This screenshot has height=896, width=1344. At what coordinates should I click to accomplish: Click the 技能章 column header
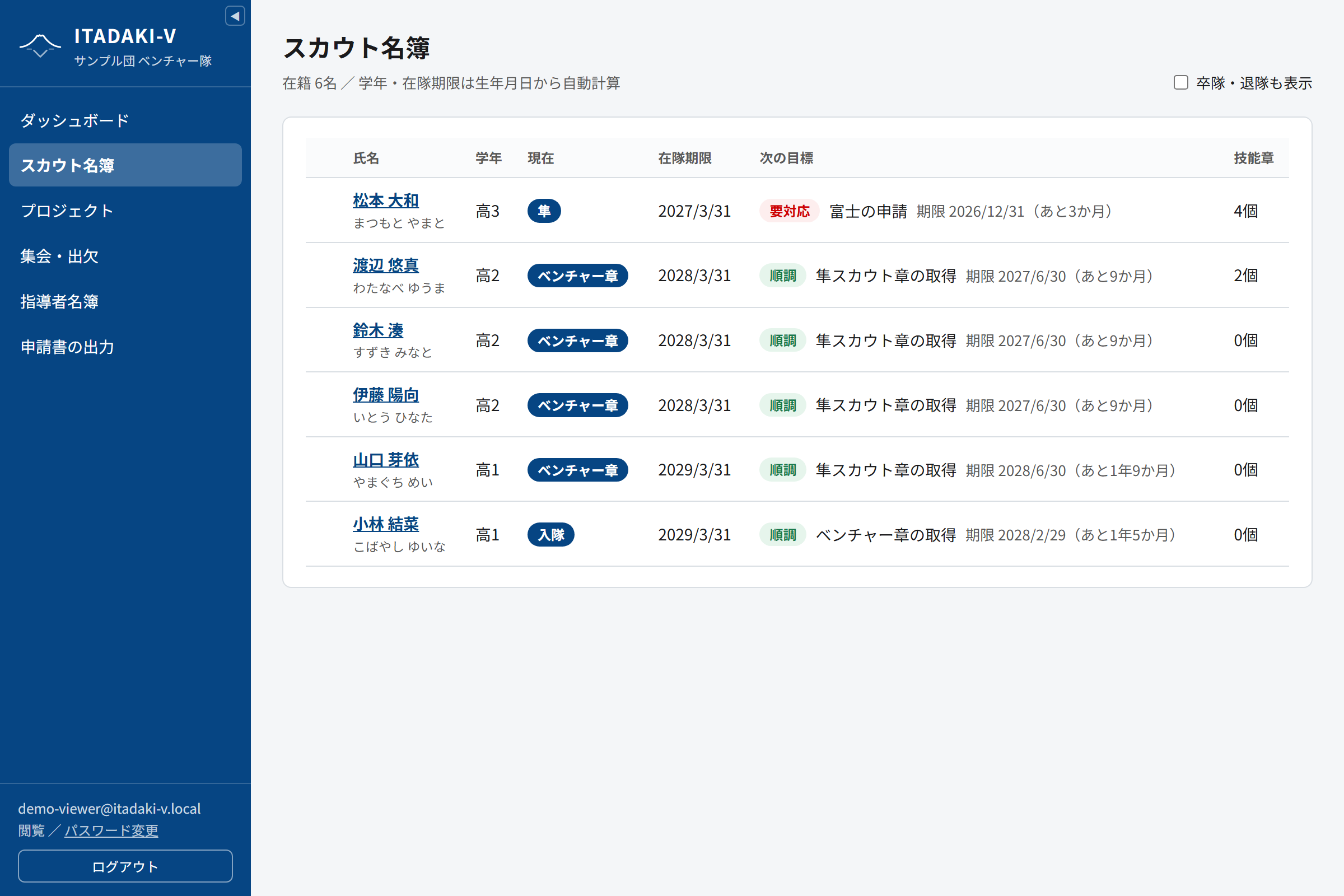(1254, 158)
